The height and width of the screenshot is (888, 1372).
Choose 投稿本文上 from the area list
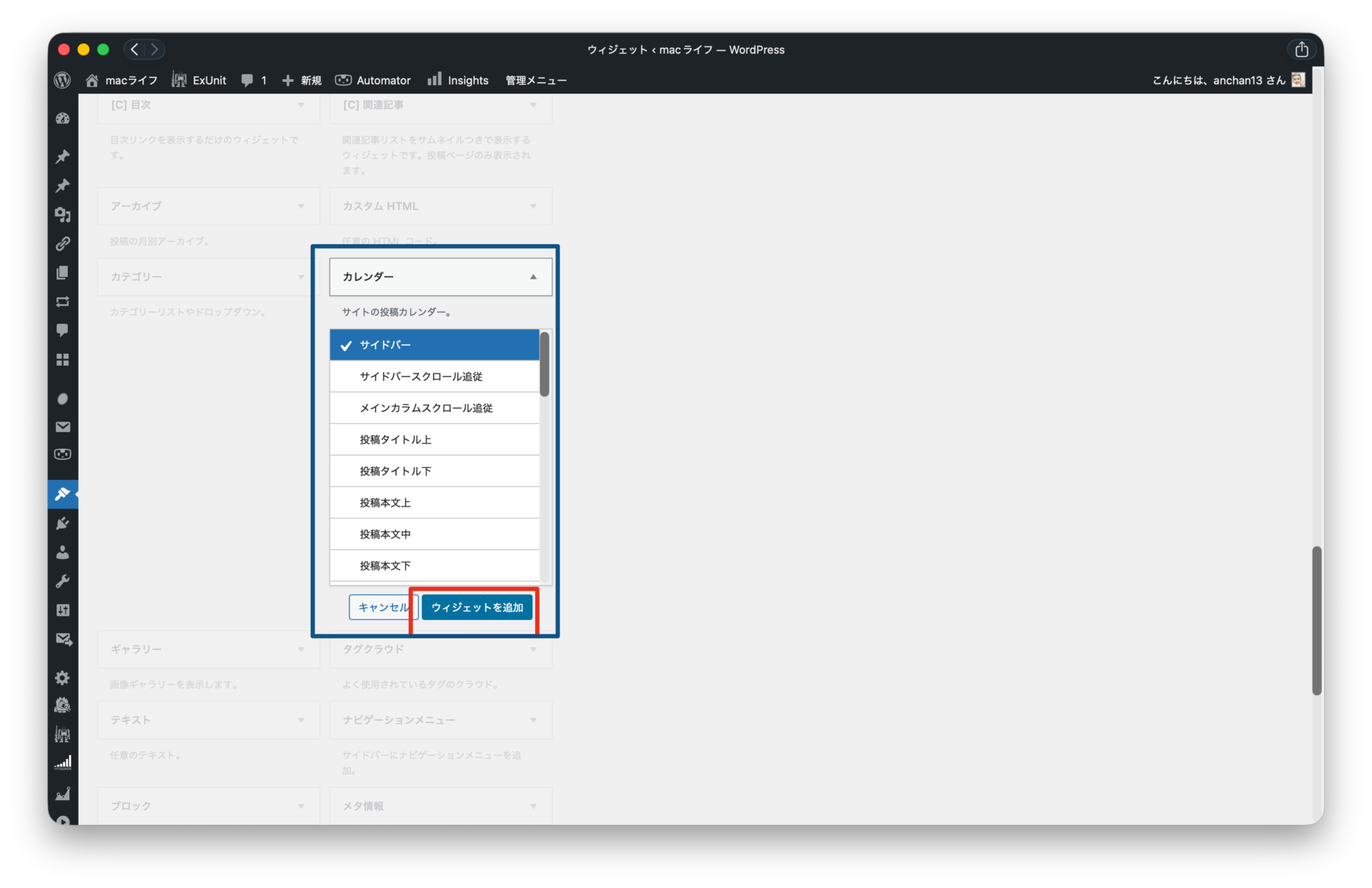pyautogui.click(x=434, y=503)
